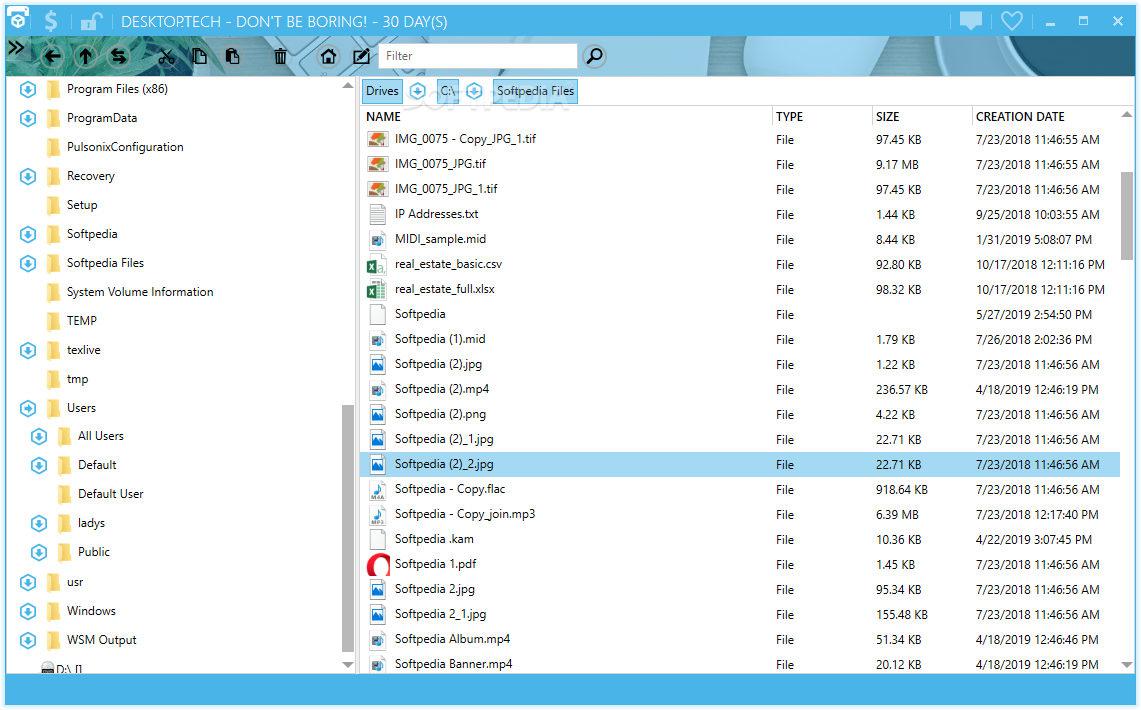Expand the ladys user folder
The width and height of the screenshot is (1141, 710).
pos(39,524)
